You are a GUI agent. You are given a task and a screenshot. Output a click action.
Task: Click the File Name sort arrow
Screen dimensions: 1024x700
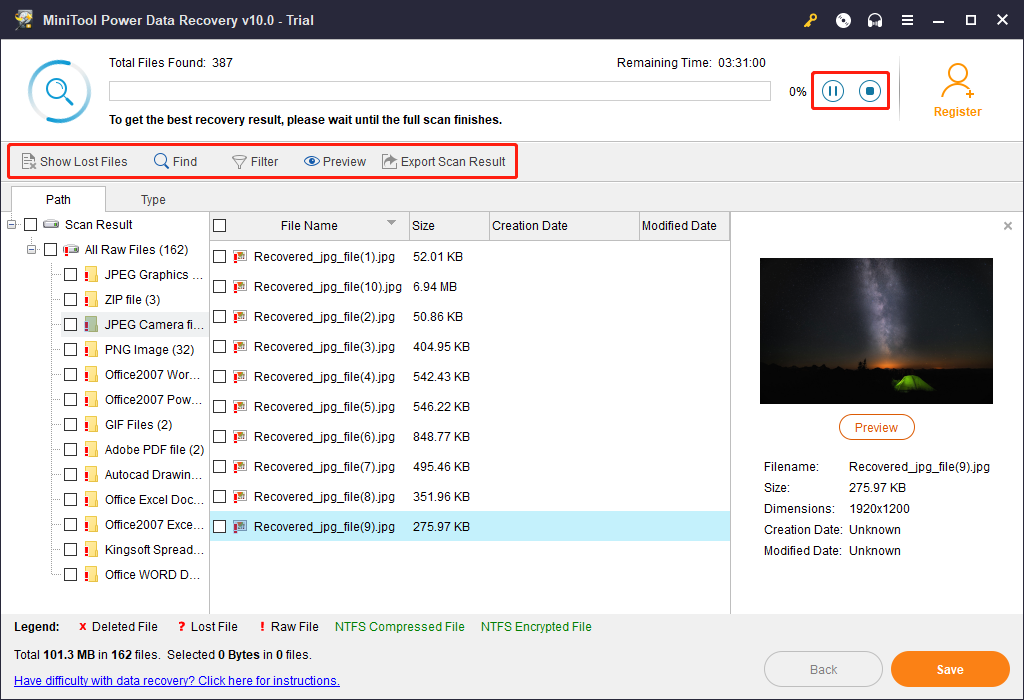pyautogui.click(x=391, y=223)
